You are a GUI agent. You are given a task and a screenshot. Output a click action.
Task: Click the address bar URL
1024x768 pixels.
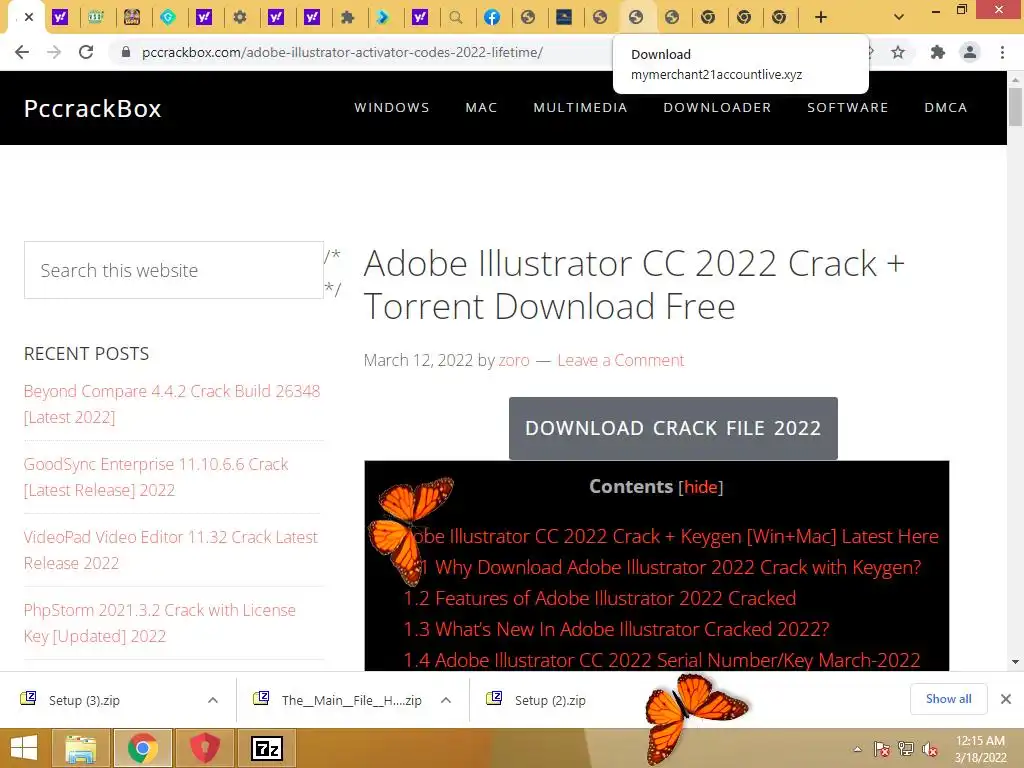point(342,52)
